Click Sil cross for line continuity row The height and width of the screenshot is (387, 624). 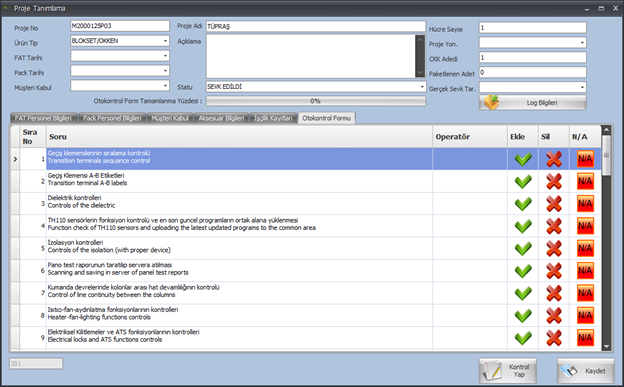(554, 293)
